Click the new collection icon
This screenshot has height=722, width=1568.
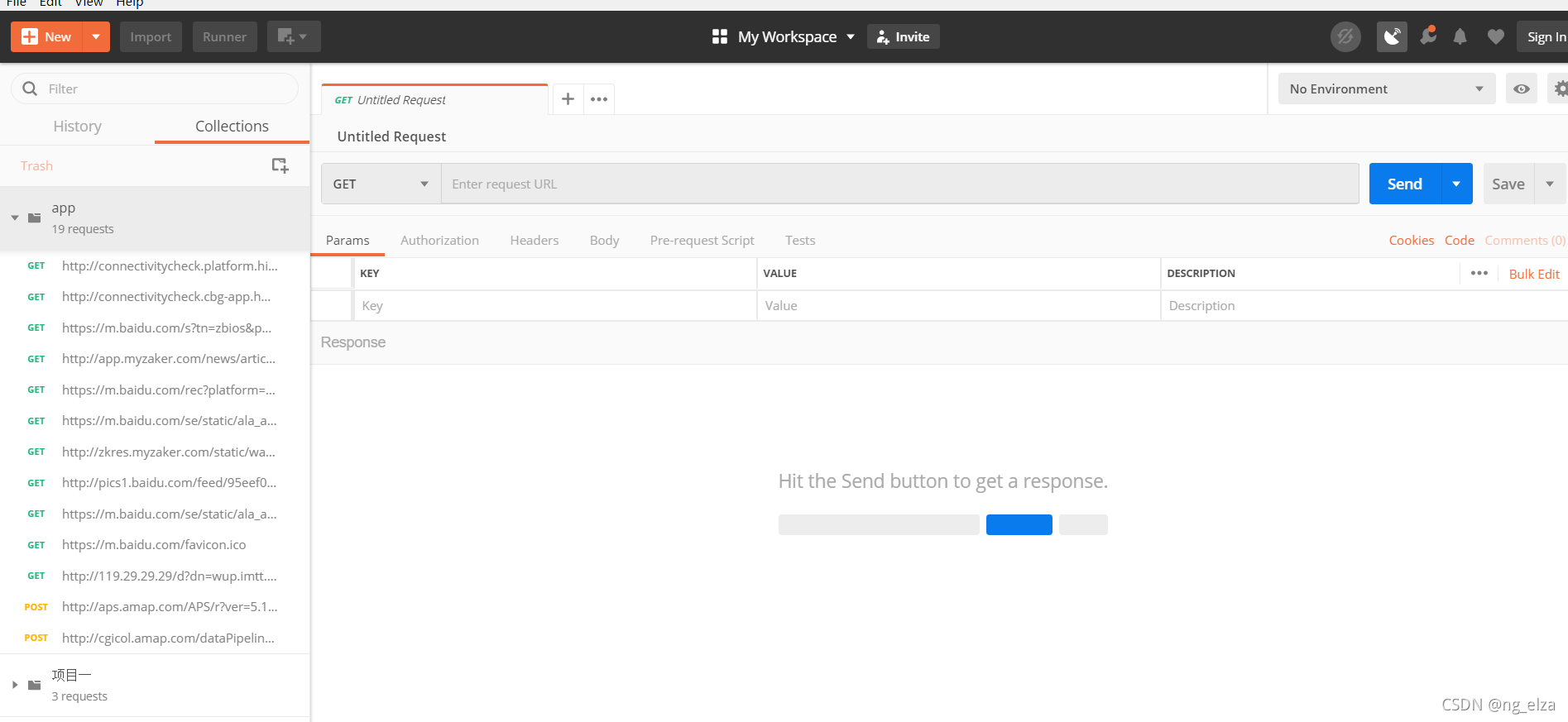click(x=281, y=165)
